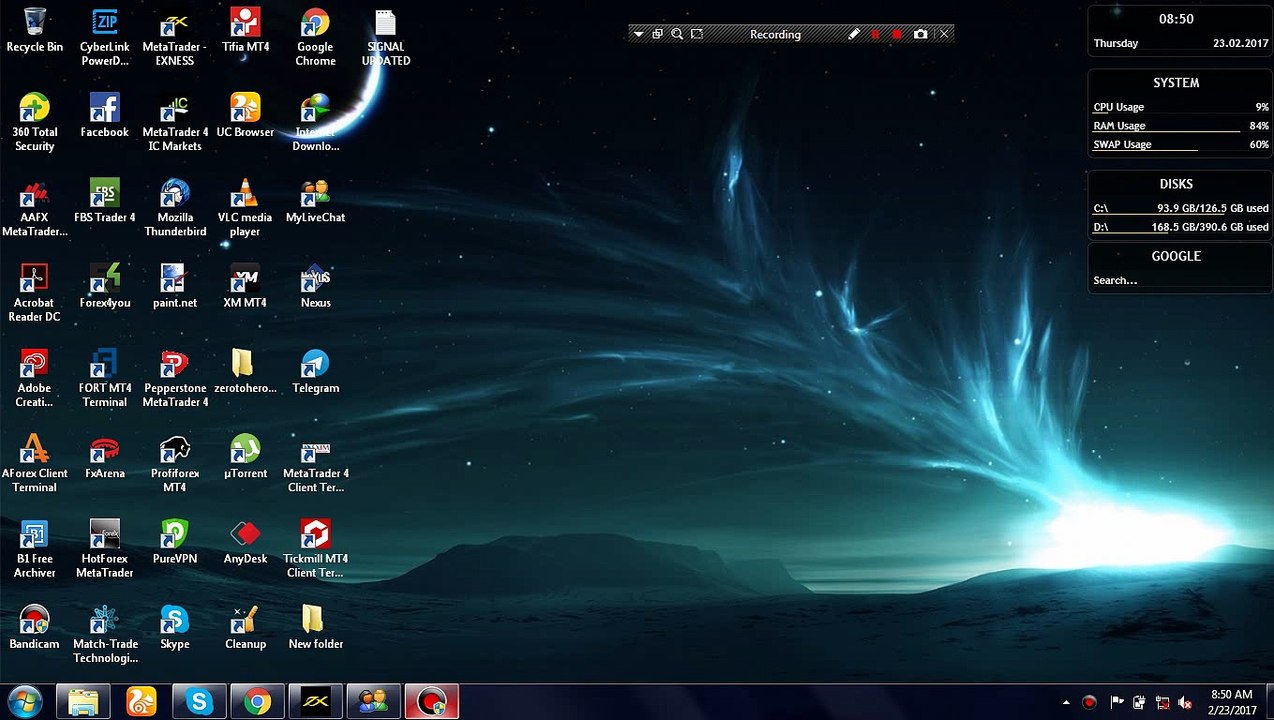Open the recording bar dropdown arrow

638,34
